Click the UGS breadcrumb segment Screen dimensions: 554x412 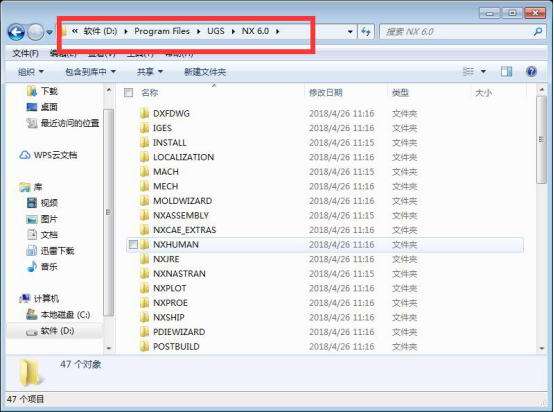[216, 31]
